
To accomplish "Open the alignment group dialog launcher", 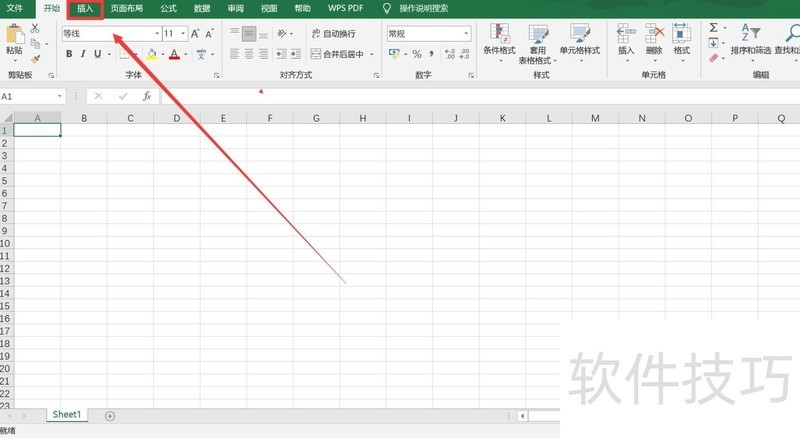I will pyautogui.click(x=377, y=76).
